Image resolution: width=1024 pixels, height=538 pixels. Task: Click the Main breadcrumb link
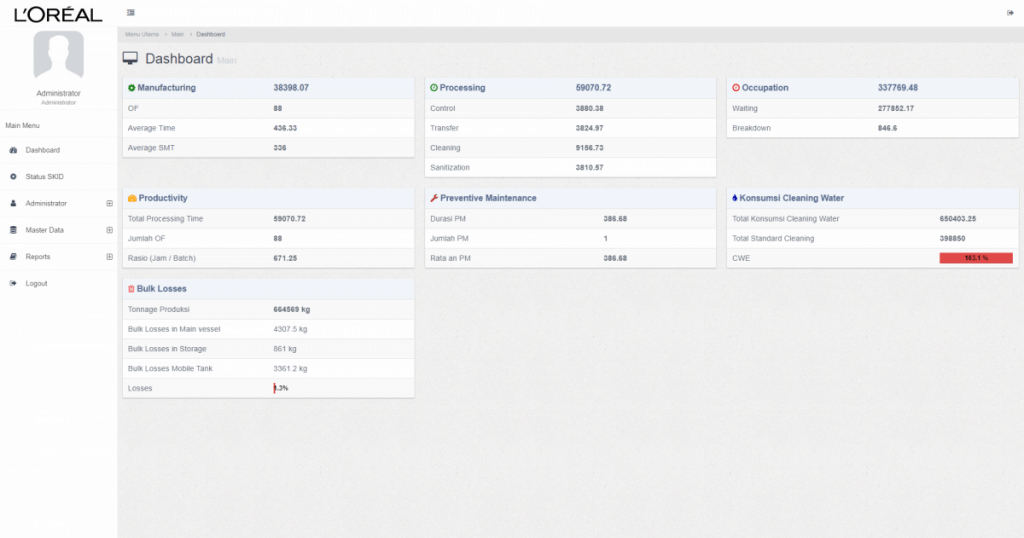177,35
